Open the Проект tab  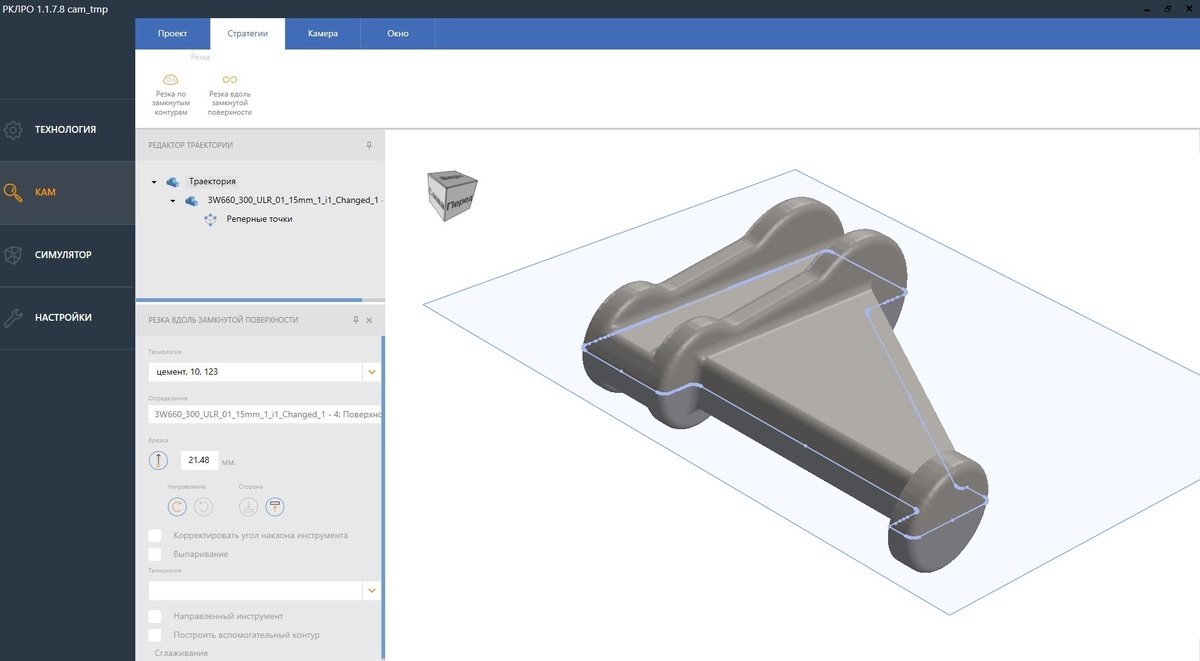[172, 33]
